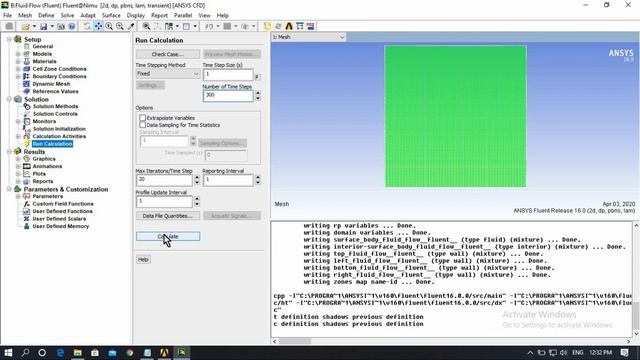Screen dimensions: 640x360
Task: Click the window layout arrangement icon
Action: pos(169,27)
